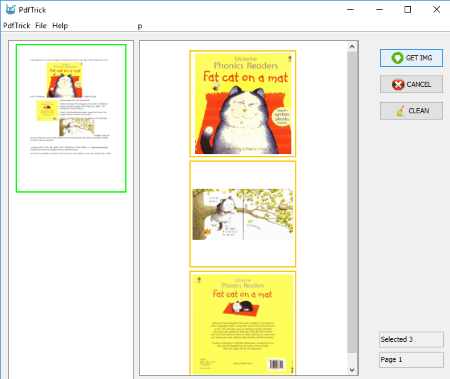The width and height of the screenshot is (450, 379).
Task: Select the Fat cat on a mat front cover image
Action: click(243, 104)
